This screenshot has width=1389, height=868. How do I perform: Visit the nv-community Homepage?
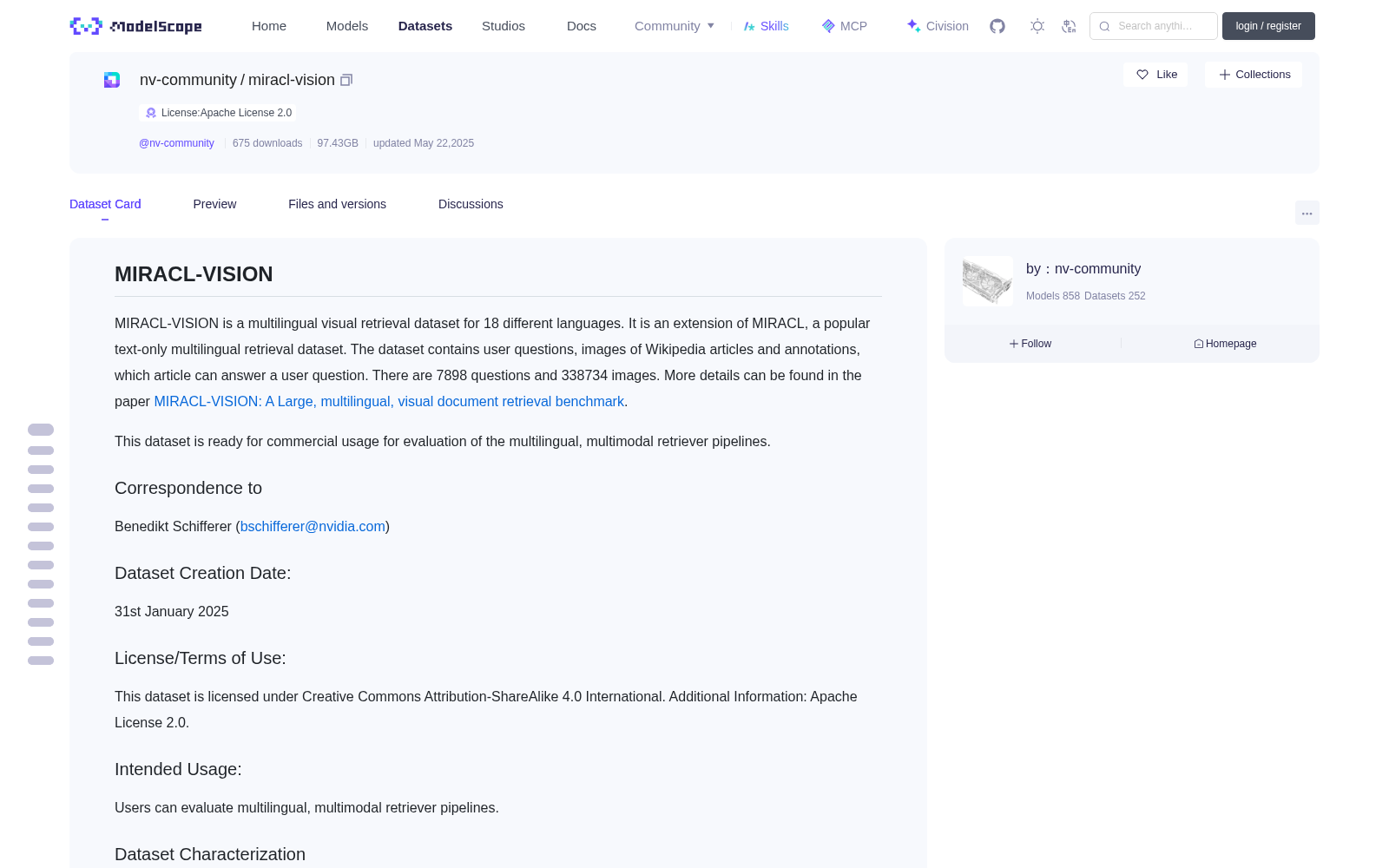tap(1225, 344)
